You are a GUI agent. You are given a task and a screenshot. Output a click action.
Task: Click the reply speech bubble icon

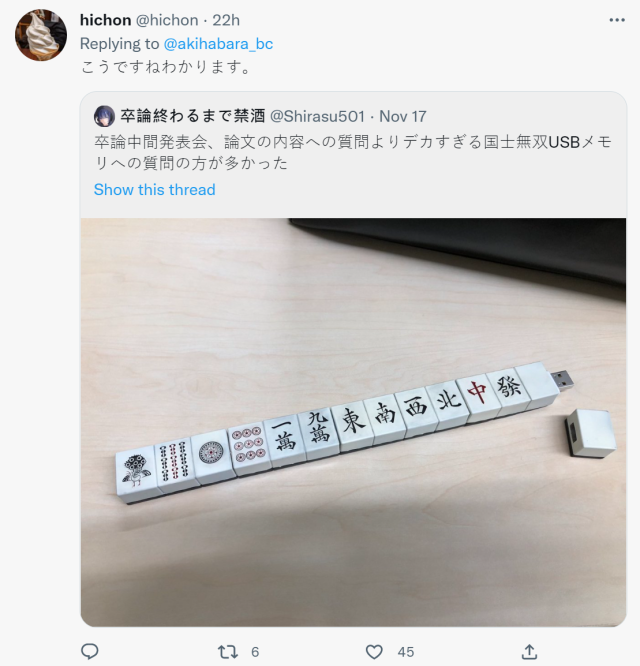[90, 651]
